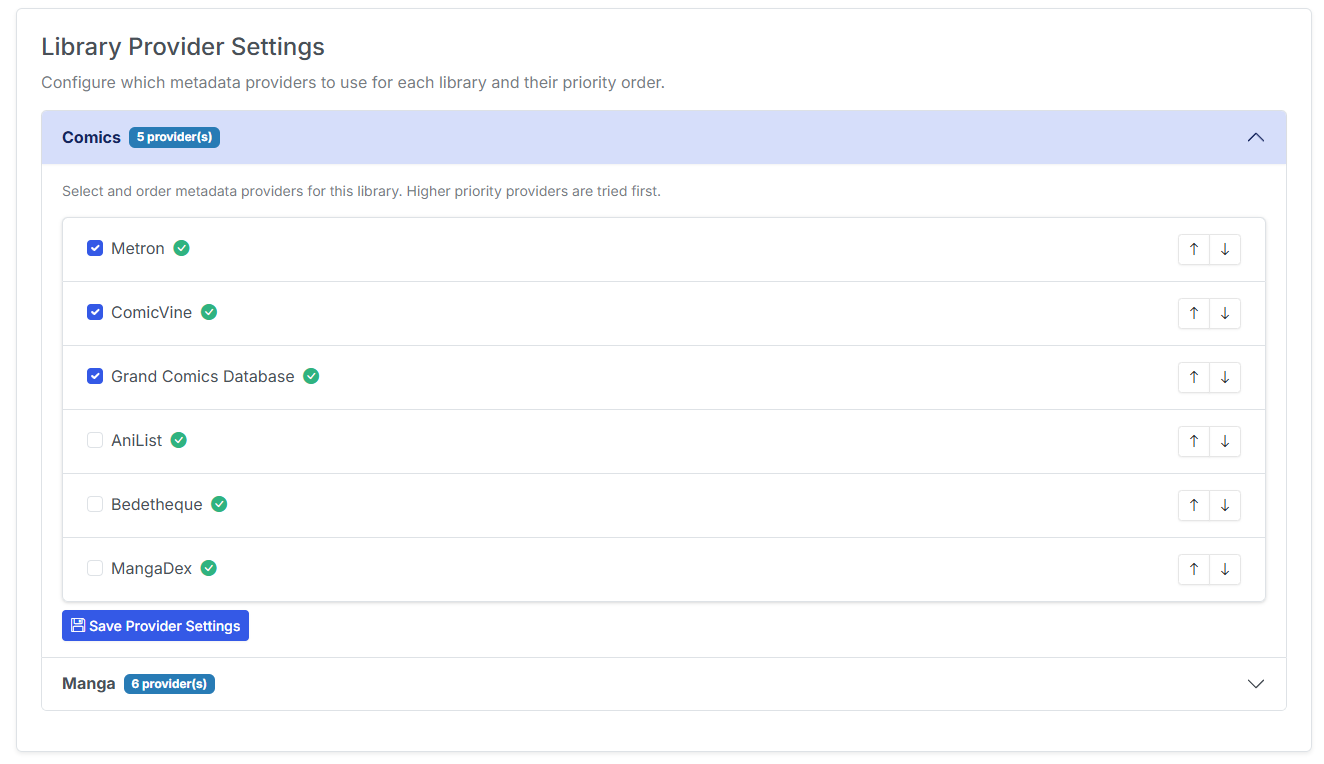Move AniList down in priority
1324x764 pixels.
[1225, 441]
